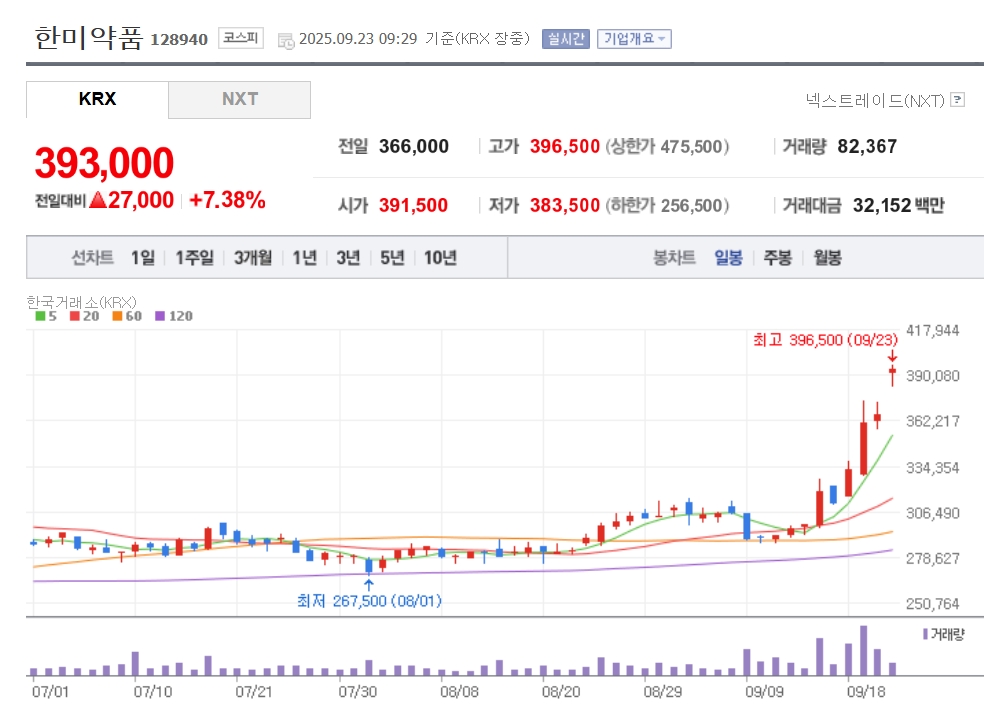Click the 08/29 date axis label

point(663,692)
